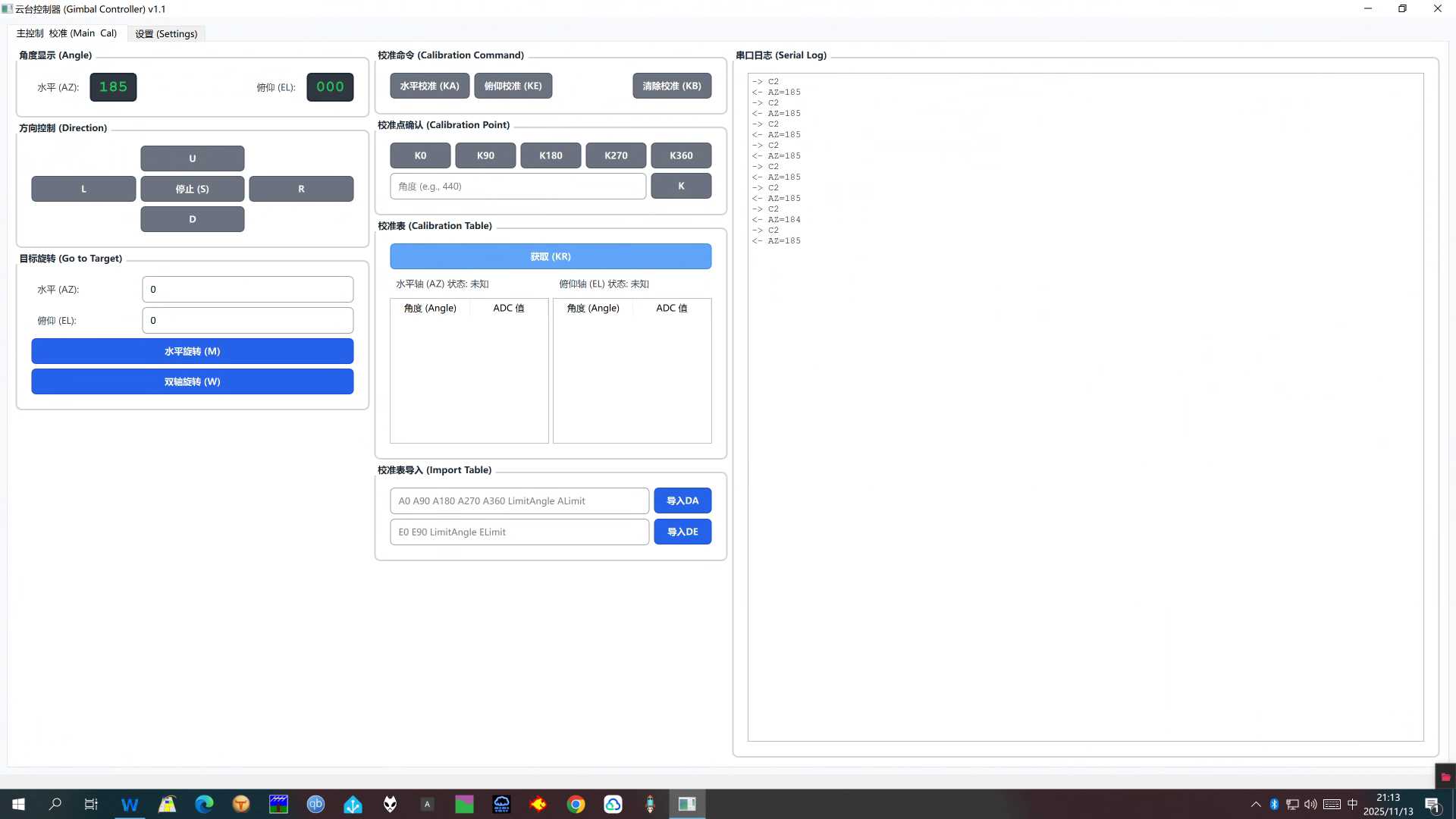Click the 获取 (KR) fetch button
This screenshot has height=819, width=1456.
pos(551,256)
